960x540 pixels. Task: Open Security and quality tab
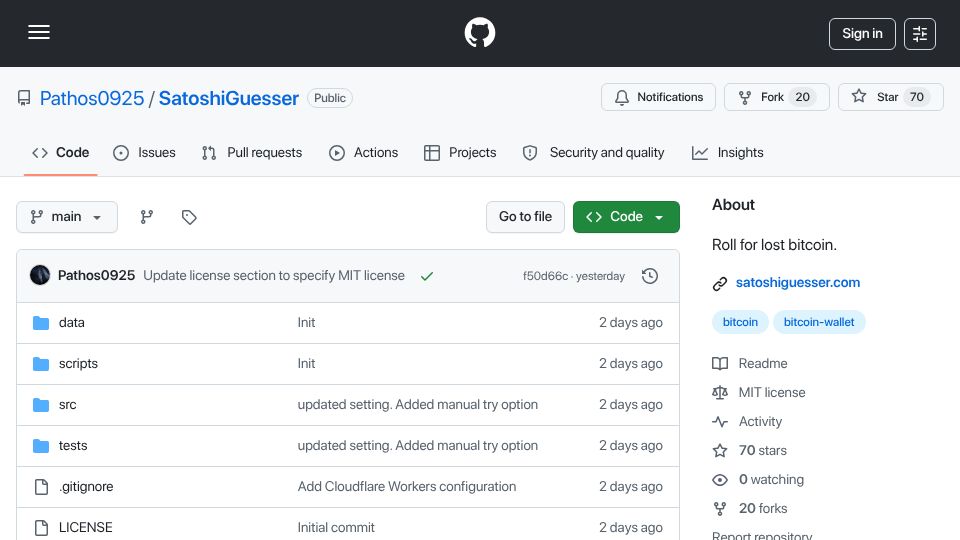click(x=593, y=152)
